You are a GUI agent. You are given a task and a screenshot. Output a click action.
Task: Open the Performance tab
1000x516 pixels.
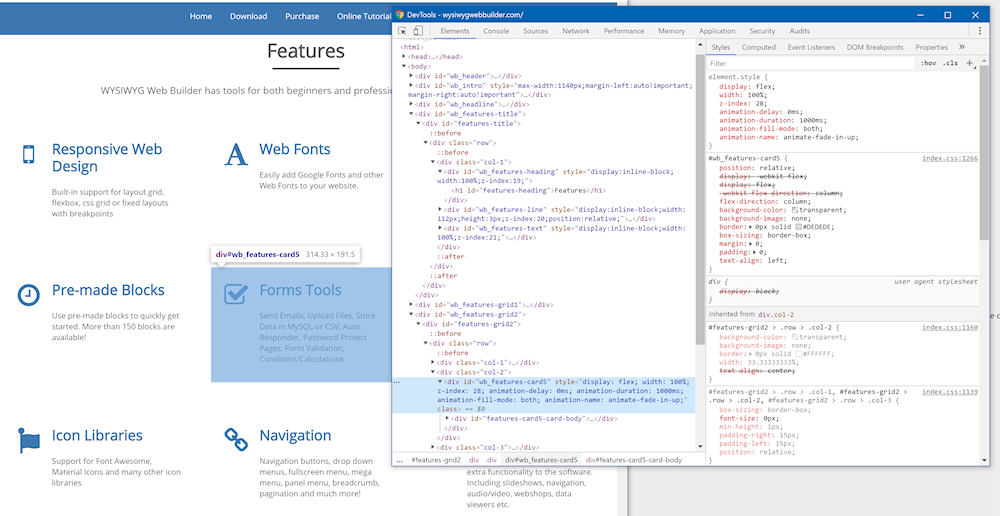click(624, 31)
